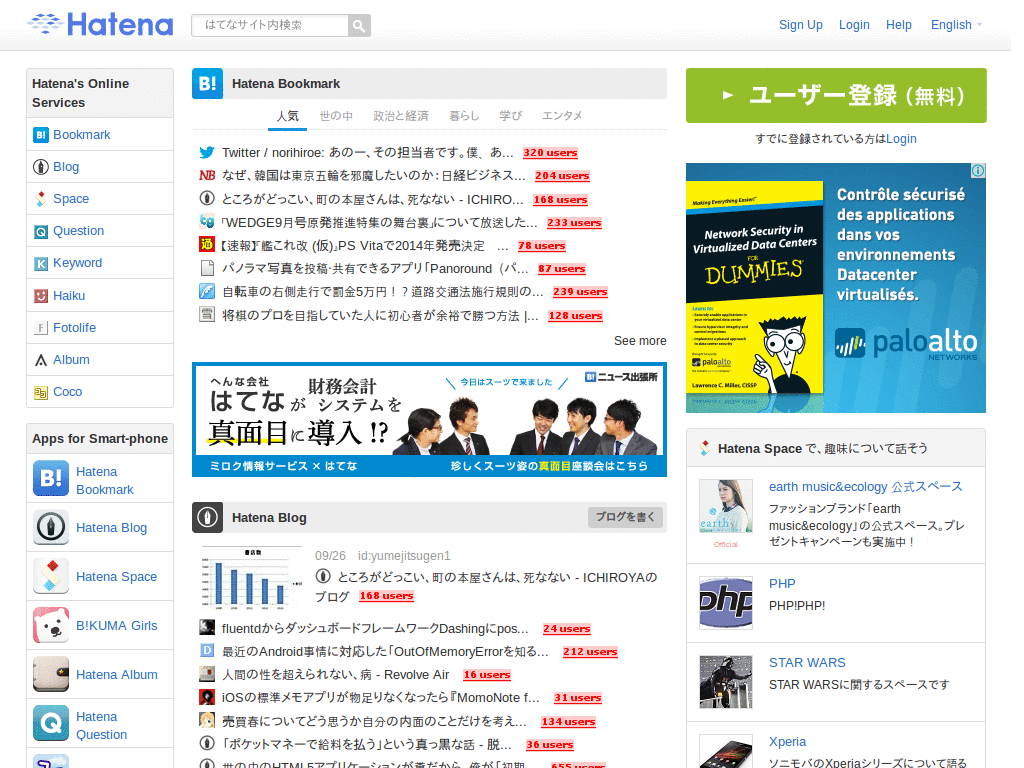
Task: Select the 人気 bookmark tab
Action: (287, 116)
